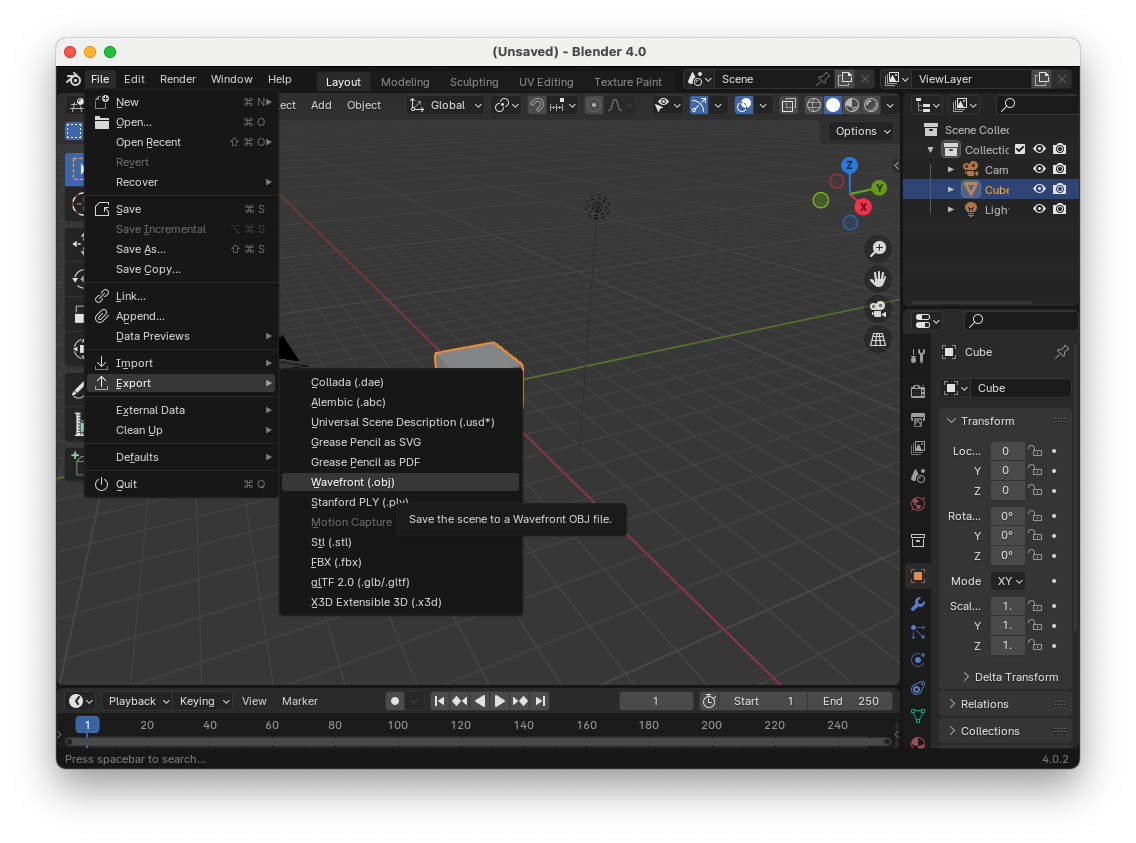
Task: Open the Physics properties tab
Action: pyautogui.click(x=918, y=660)
